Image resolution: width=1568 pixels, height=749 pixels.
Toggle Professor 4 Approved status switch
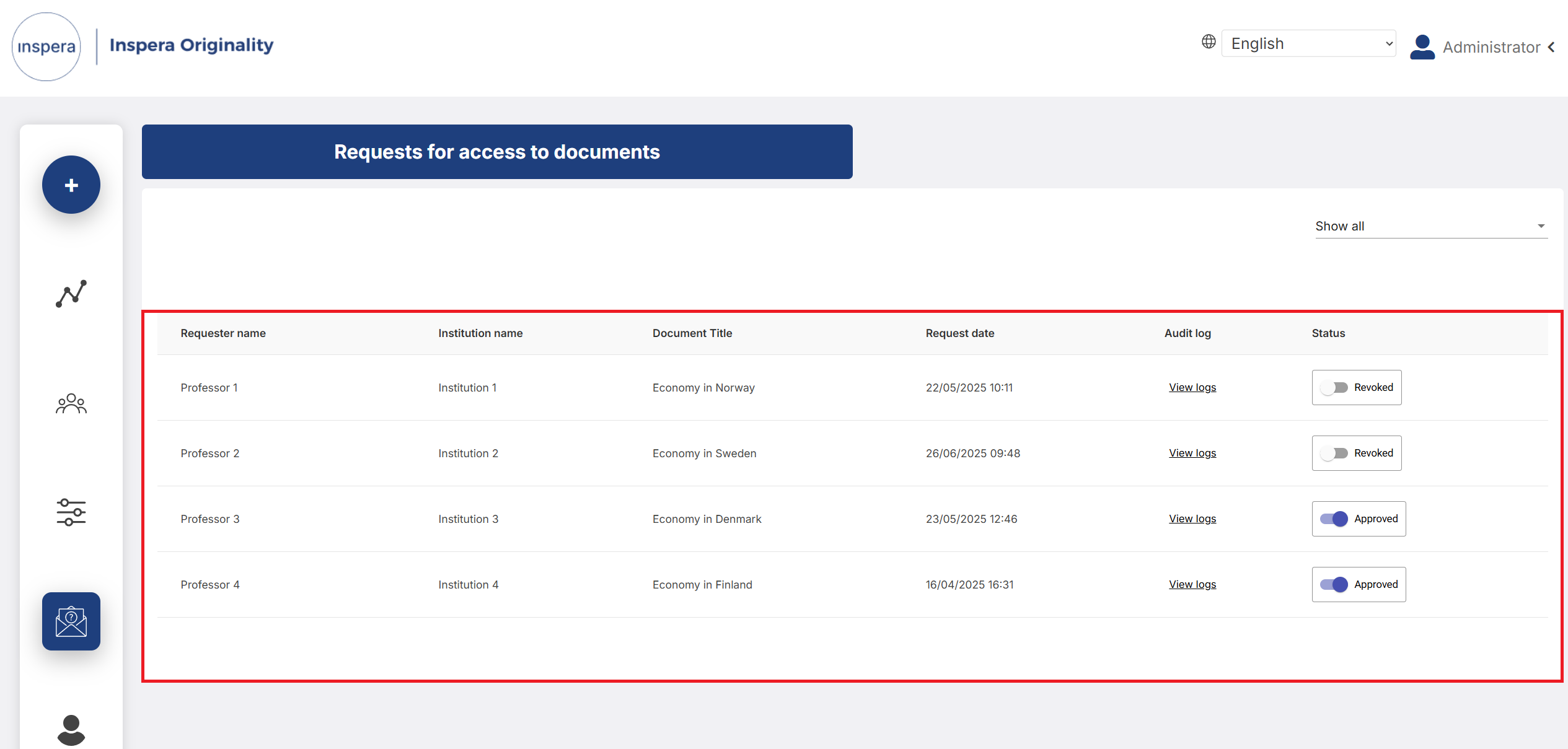(x=1334, y=584)
